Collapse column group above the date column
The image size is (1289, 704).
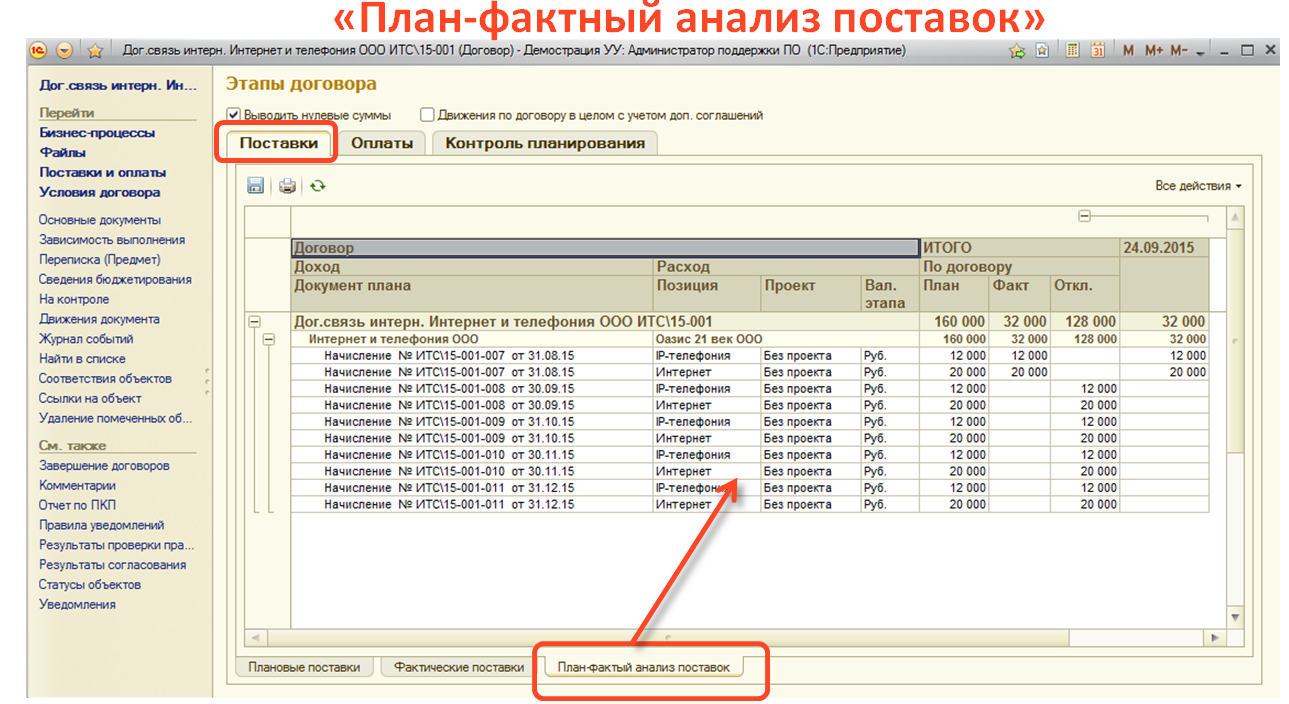pos(1084,216)
